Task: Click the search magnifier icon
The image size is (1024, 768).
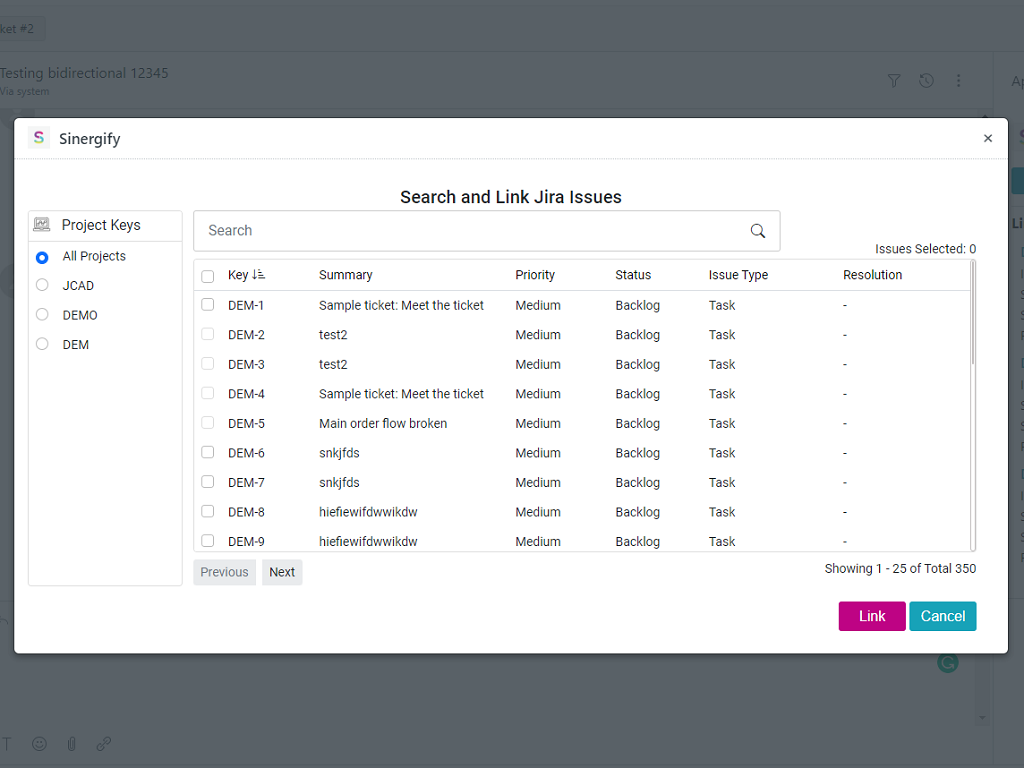Action: [x=758, y=231]
